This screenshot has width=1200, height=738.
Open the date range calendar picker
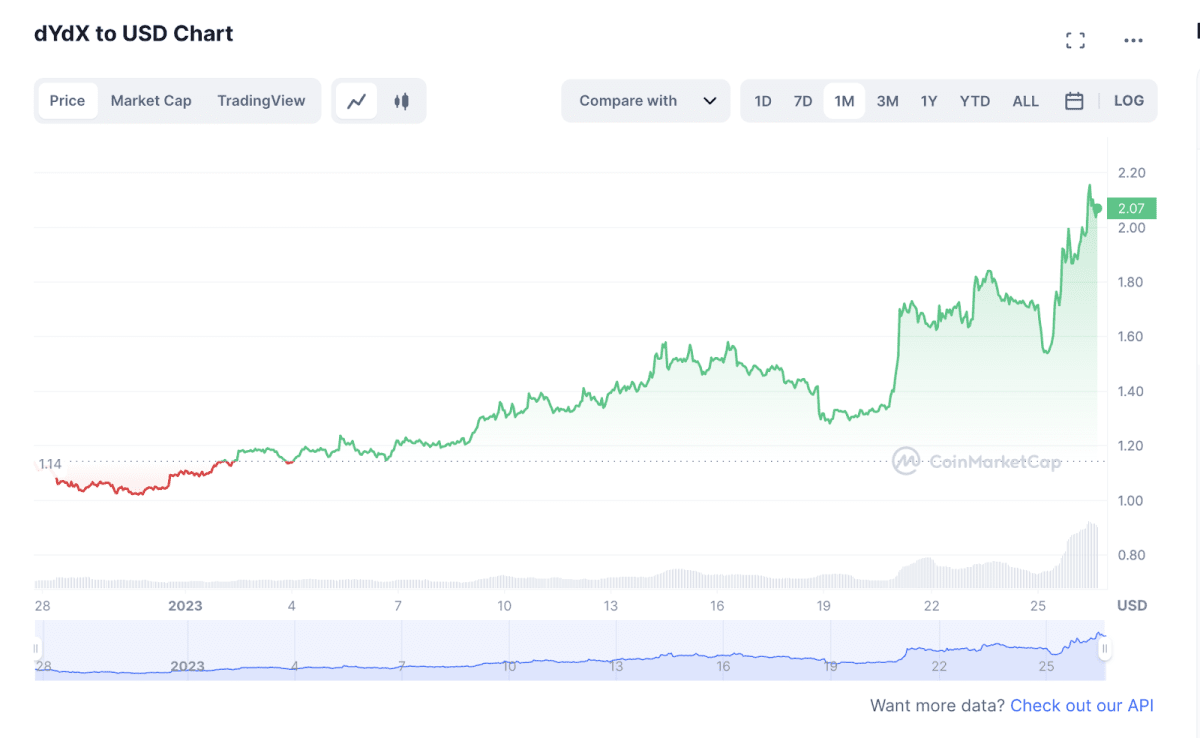click(1075, 100)
